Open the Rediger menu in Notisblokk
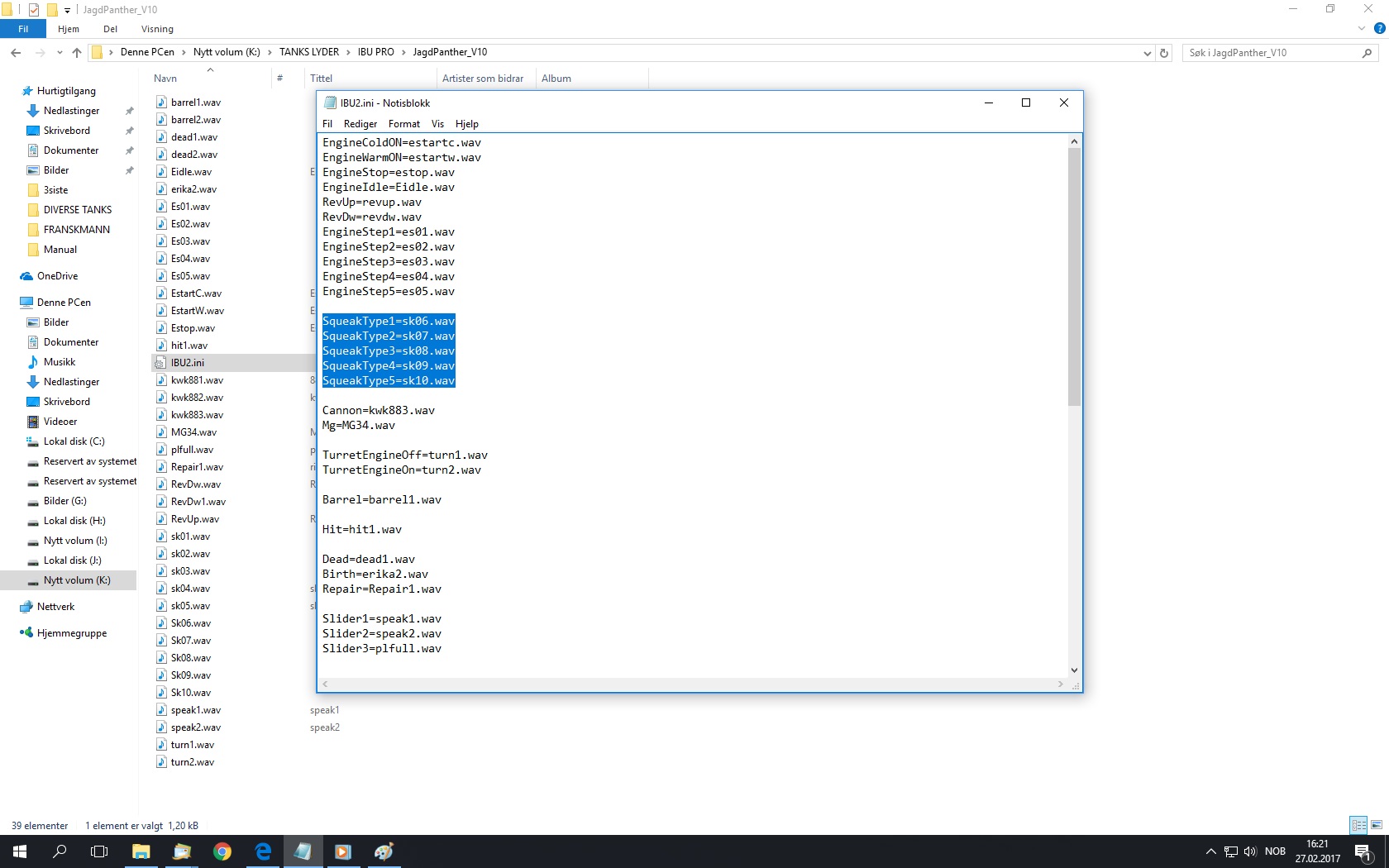This screenshot has width=1389, height=868. [x=360, y=124]
